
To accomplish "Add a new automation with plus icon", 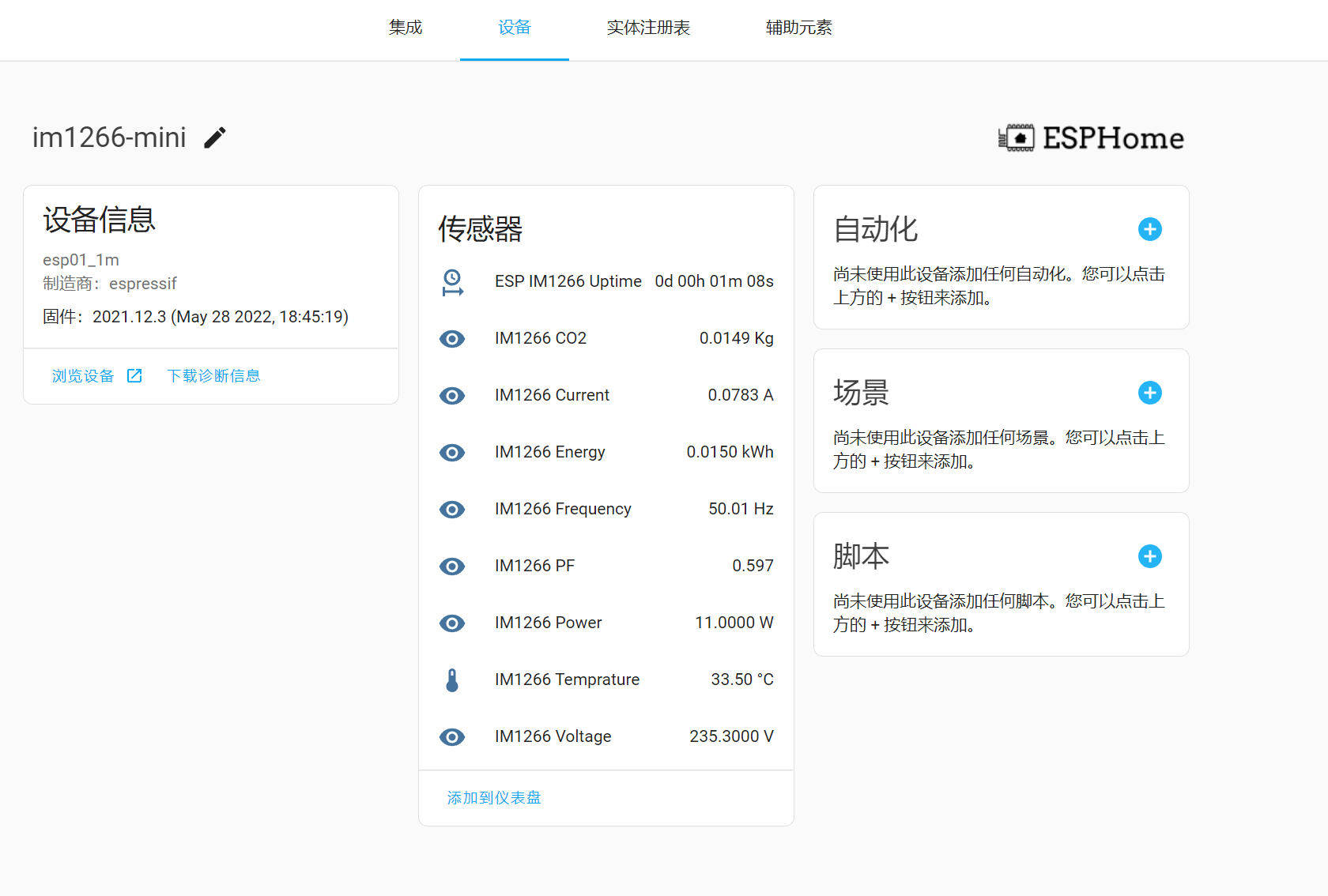I will pos(1149,229).
